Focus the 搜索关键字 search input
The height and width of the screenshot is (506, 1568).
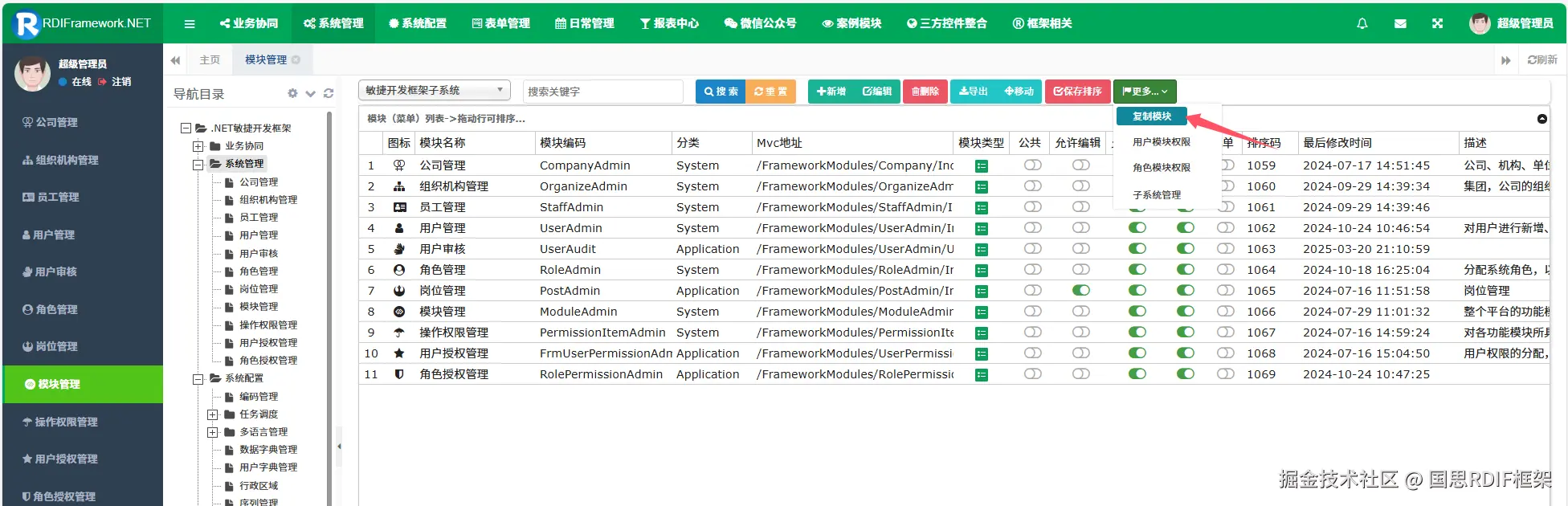click(x=602, y=92)
